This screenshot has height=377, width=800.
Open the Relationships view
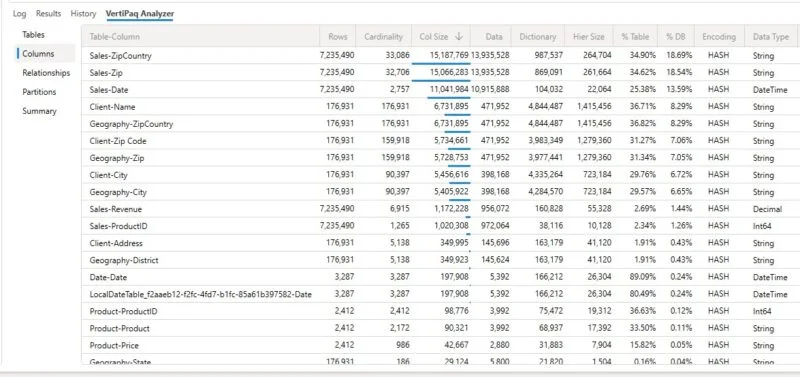[46, 73]
